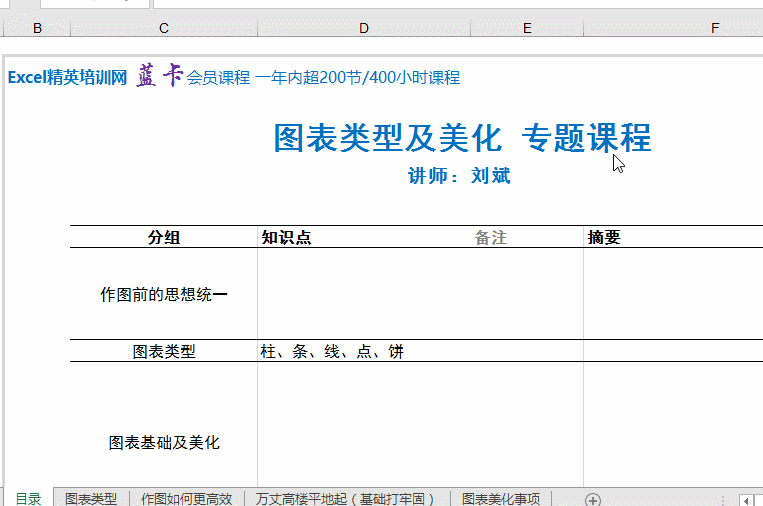This screenshot has width=763, height=506.
Task: Click the new sheet plus button
Action: tap(592, 499)
